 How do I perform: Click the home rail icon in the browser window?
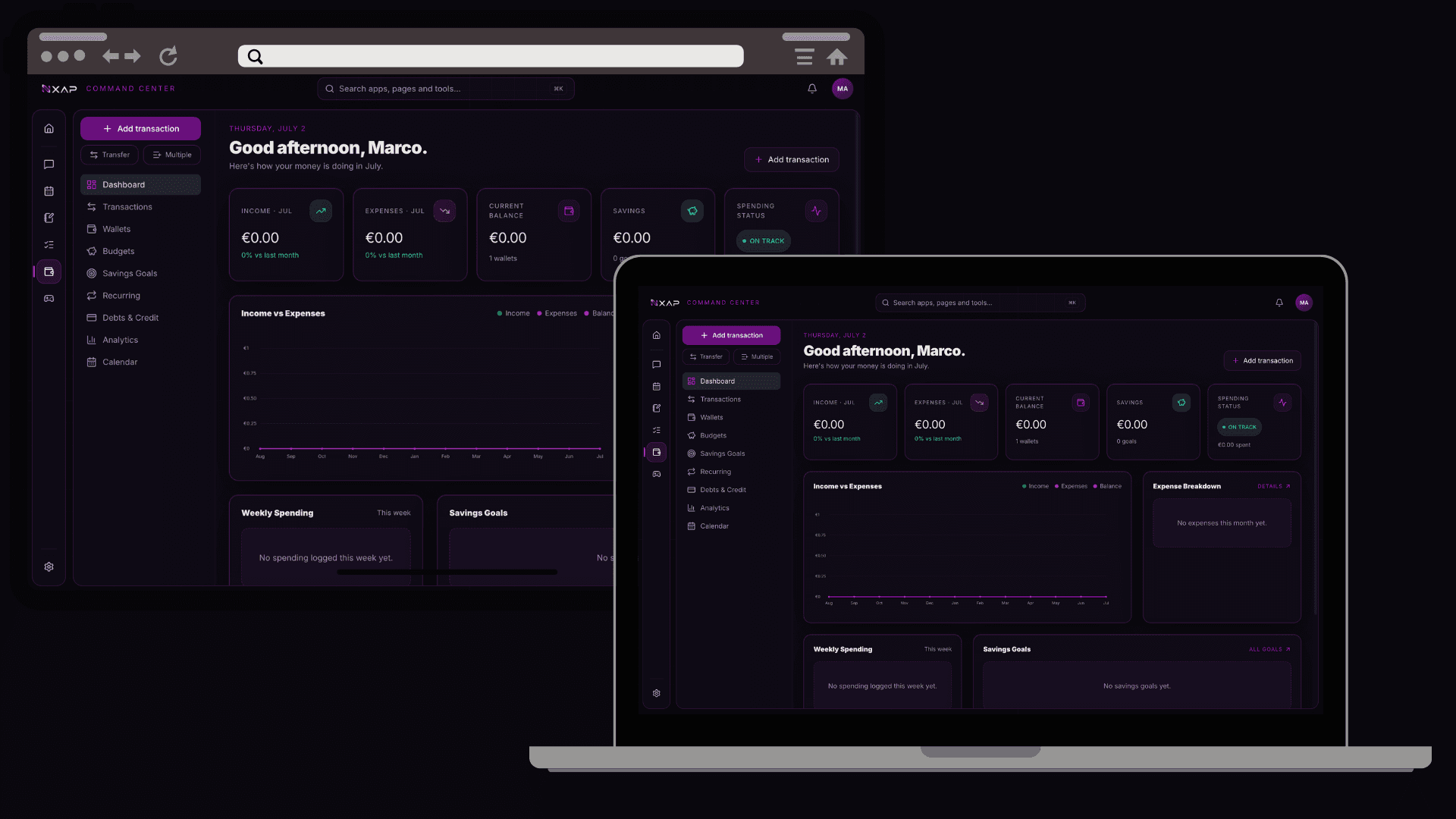pyautogui.click(x=49, y=129)
